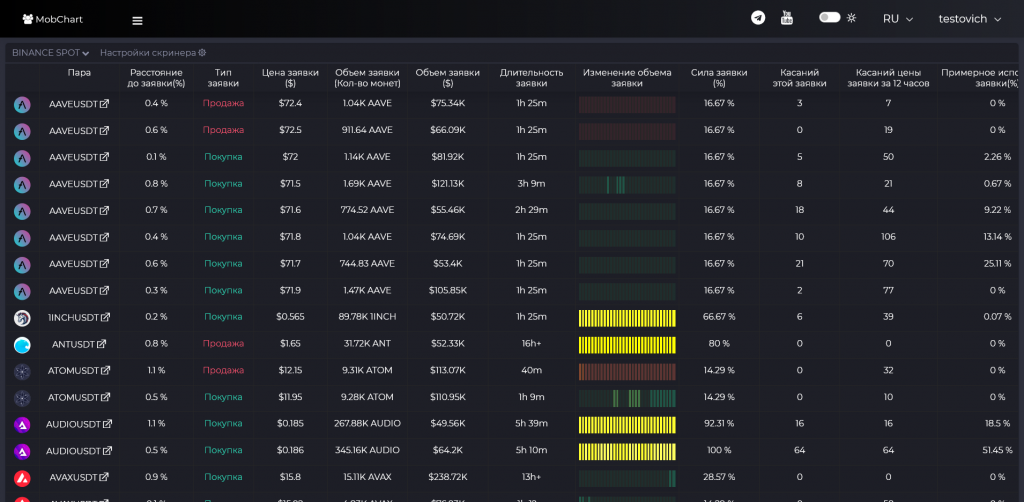Click the 89.78K 1INCH volume cell
This screenshot has width=1024, height=502.
coord(367,317)
